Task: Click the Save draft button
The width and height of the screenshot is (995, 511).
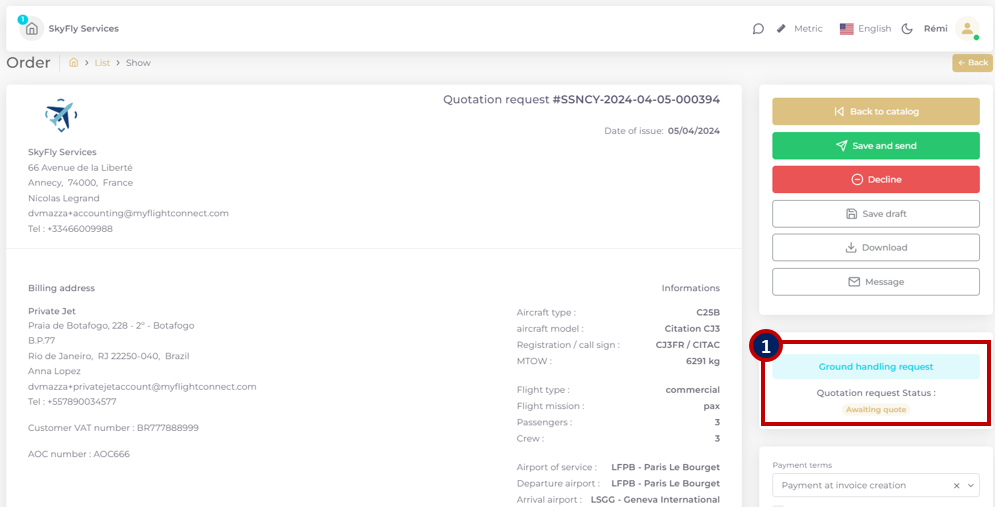Action: [x=876, y=214]
